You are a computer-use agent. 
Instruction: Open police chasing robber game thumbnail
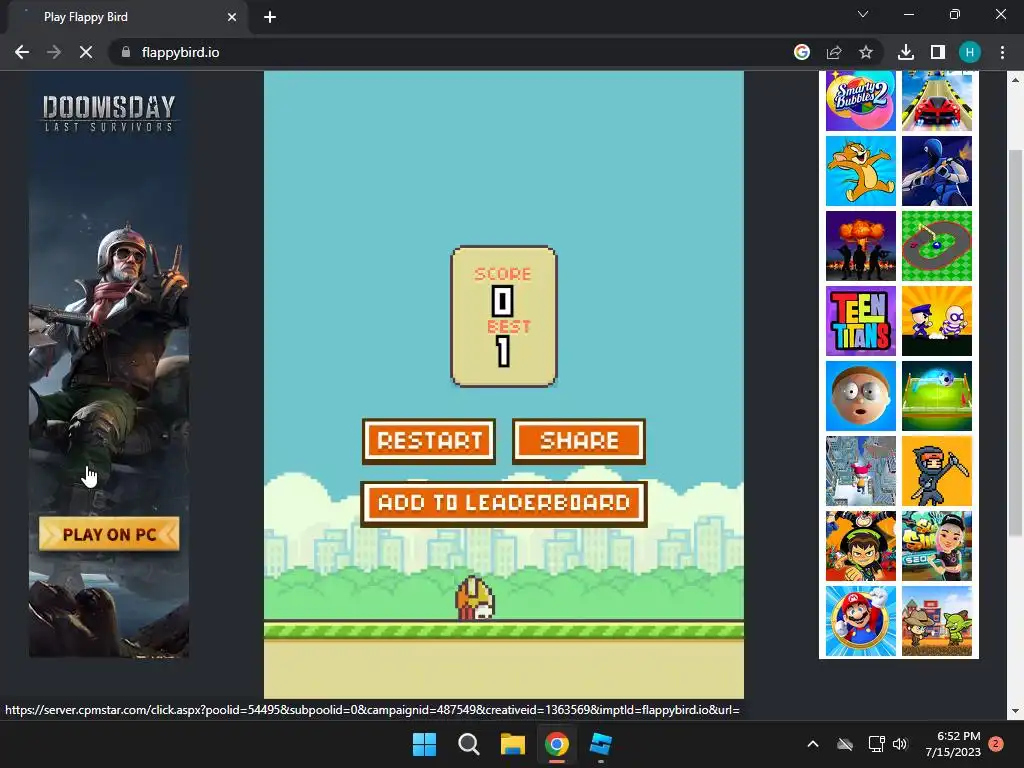tap(936, 321)
